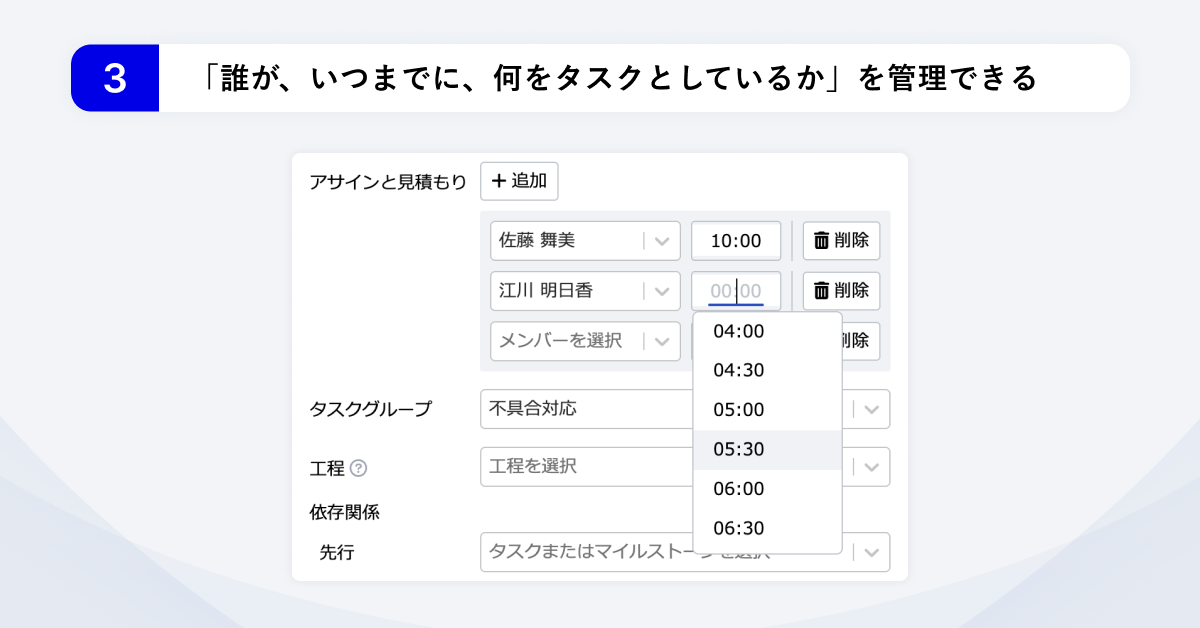The width and height of the screenshot is (1200, 628).
Task: Expand the タスクグループ dropdown chevron
Action: 871,409
